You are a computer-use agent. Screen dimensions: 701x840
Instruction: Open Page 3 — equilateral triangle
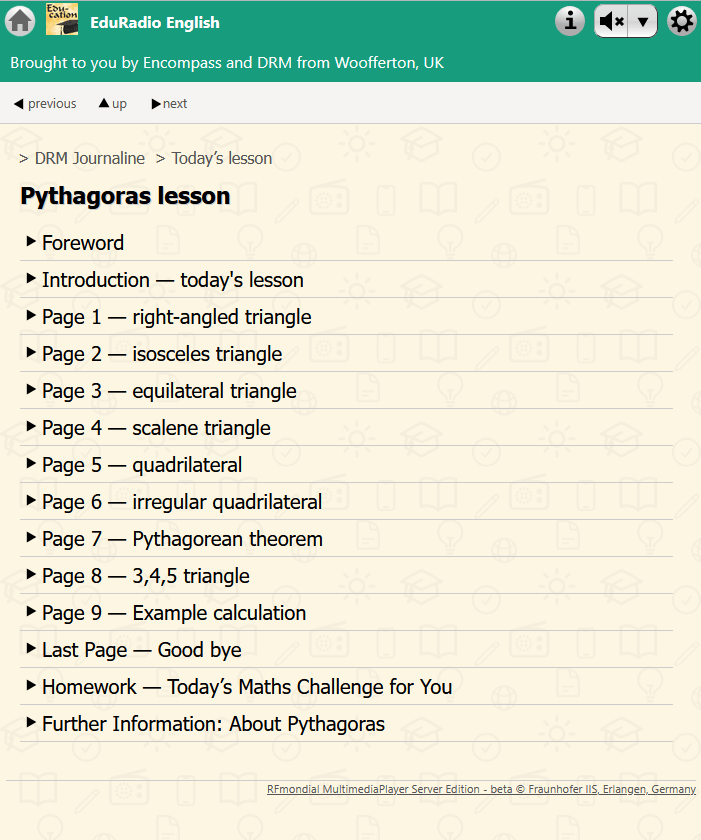pos(346,391)
